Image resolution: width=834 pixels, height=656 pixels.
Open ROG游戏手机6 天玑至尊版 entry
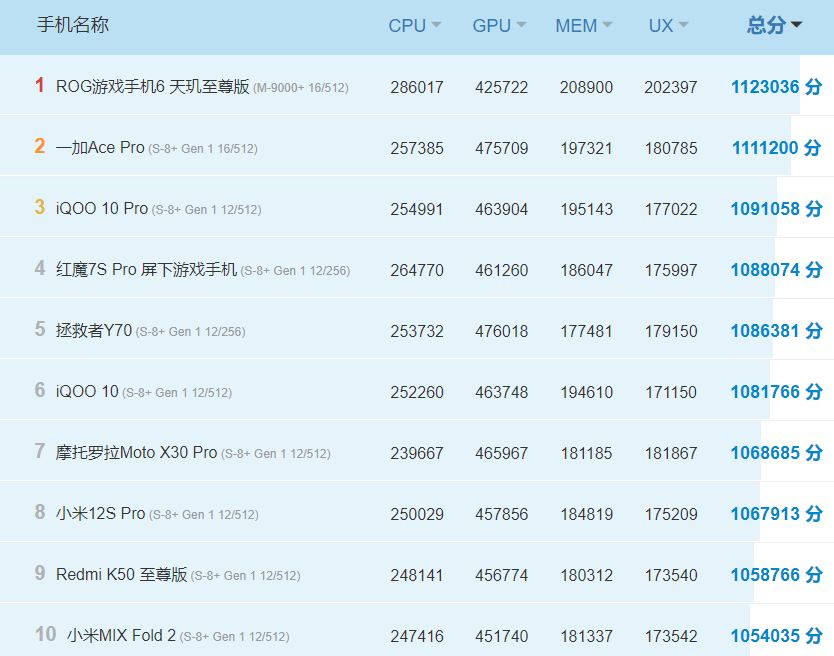tap(153, 87)
